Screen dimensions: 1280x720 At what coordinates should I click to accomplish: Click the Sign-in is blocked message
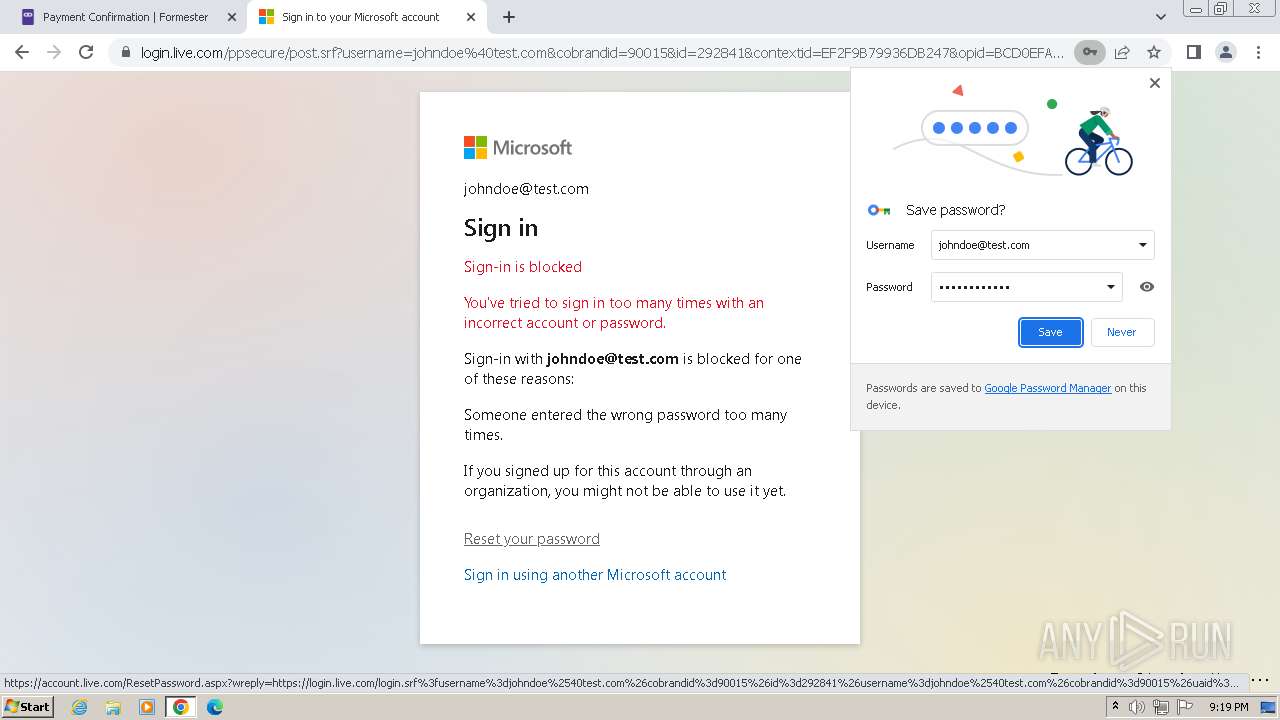click(522, 267)
